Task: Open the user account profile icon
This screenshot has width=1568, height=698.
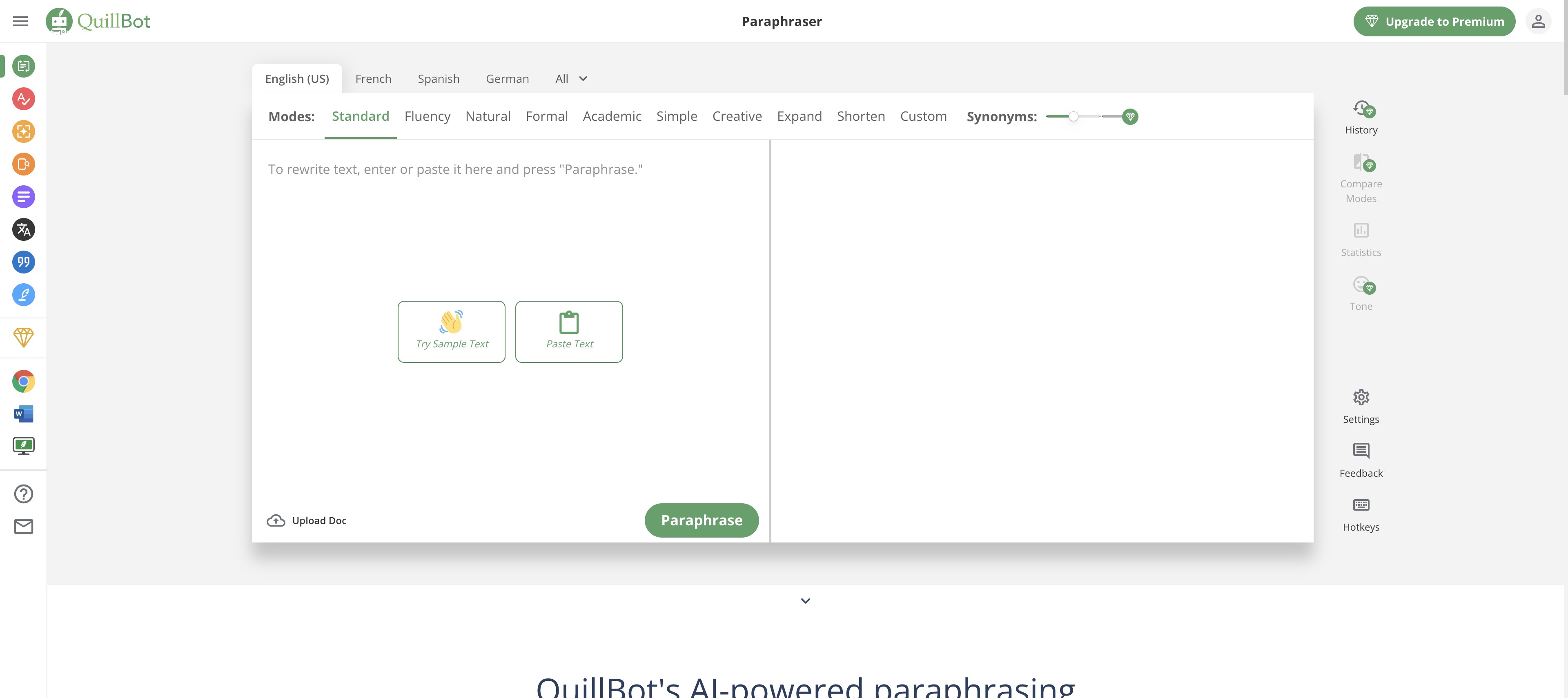Action: pos(1538,21)
